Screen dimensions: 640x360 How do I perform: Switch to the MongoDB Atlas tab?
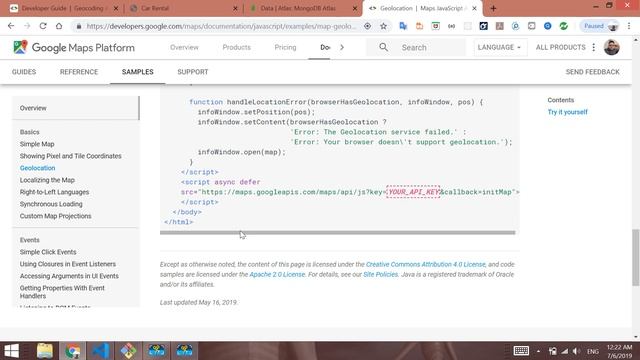(x=303, y=8)
